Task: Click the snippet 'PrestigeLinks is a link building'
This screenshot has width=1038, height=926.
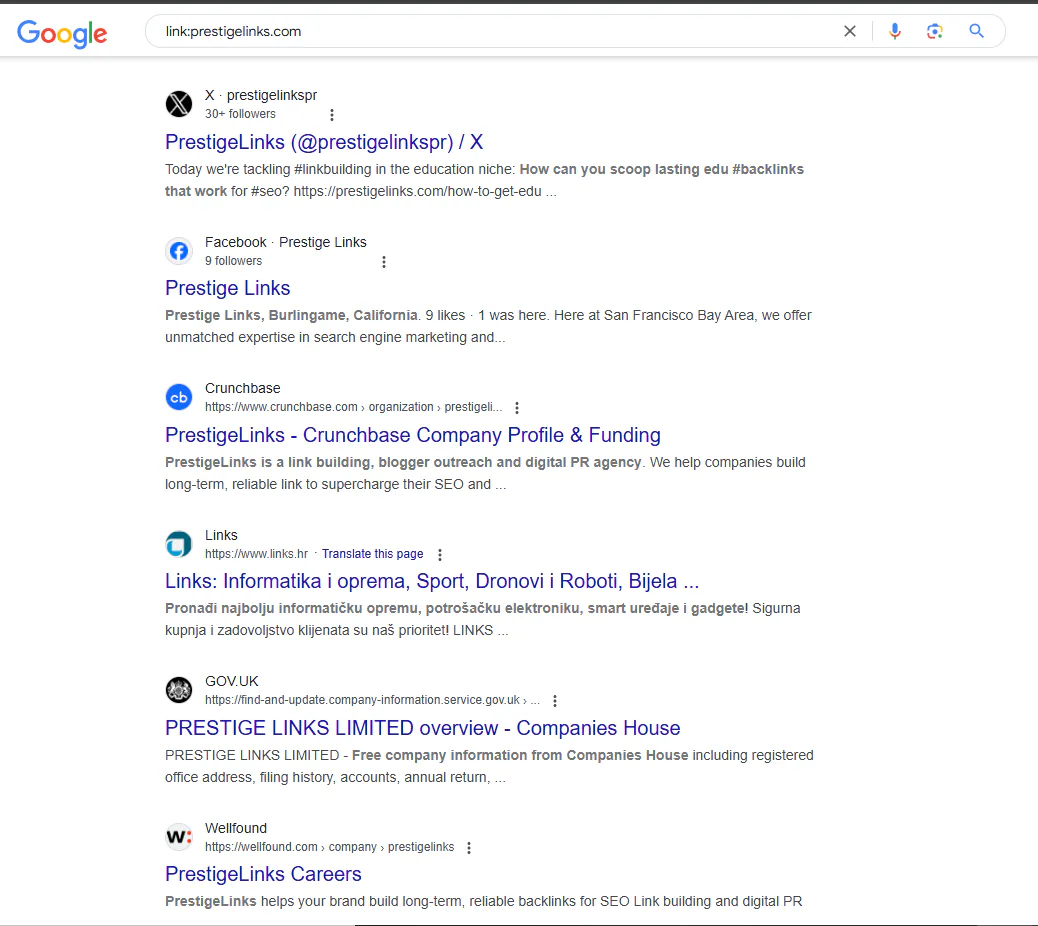Action: 485,473
